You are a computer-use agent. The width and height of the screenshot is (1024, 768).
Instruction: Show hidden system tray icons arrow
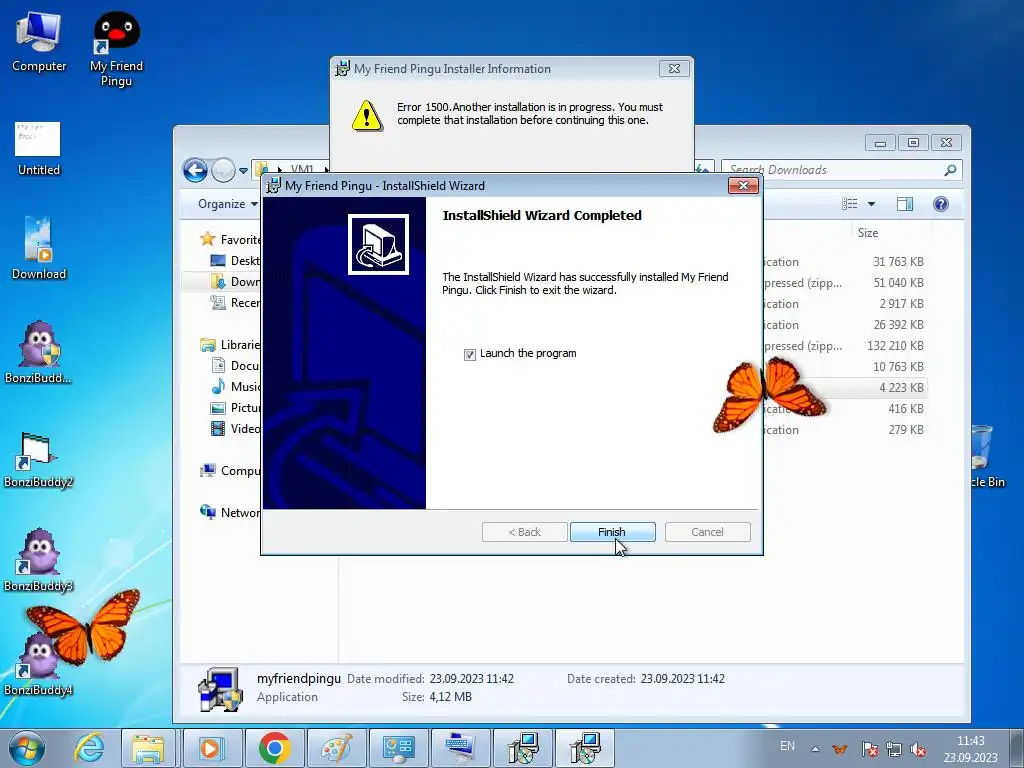tap(815, 749)
